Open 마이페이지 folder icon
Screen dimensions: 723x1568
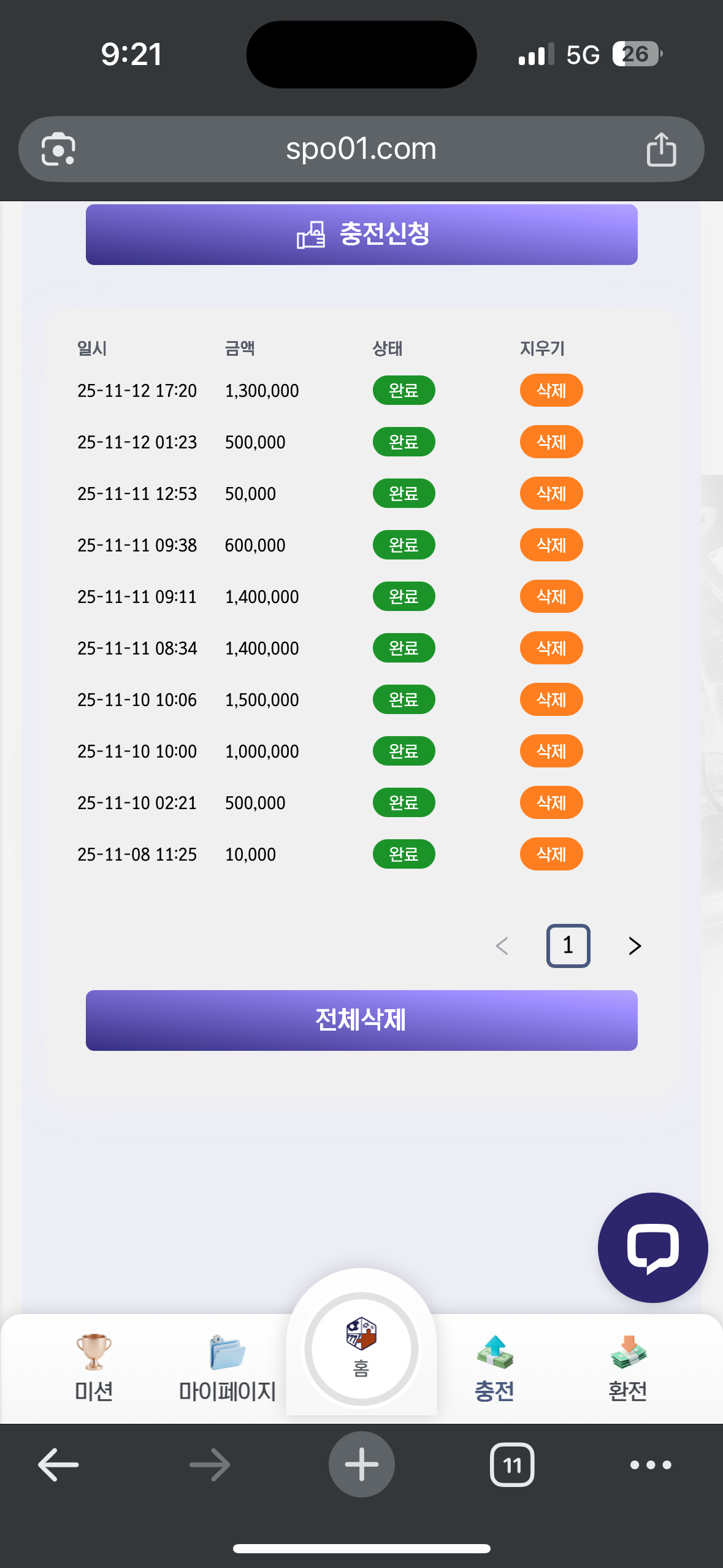(227, 1351)
